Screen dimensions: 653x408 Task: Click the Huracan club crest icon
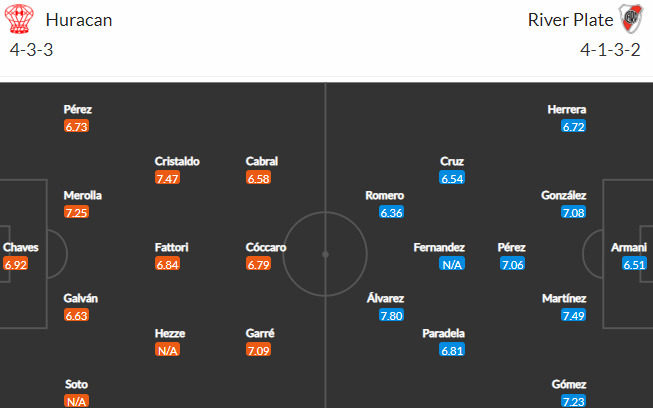(x=19, y=19)
